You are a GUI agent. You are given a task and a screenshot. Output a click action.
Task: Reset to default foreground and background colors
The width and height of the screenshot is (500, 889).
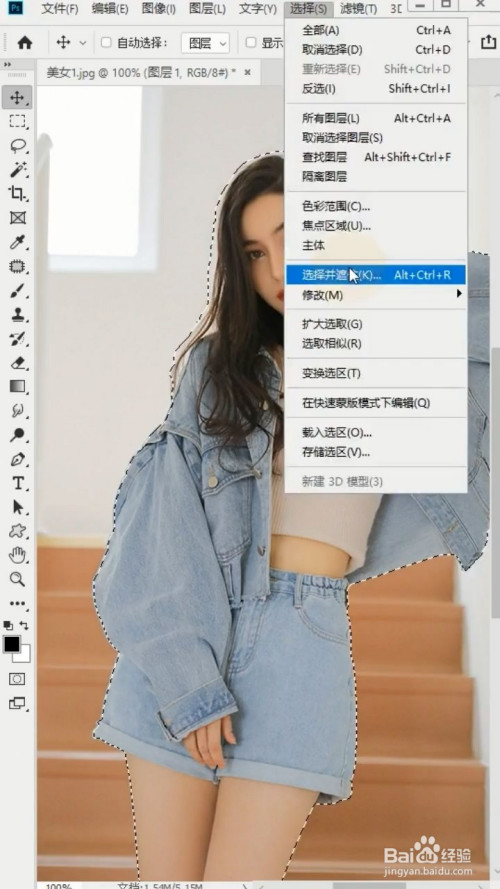pos(8,625)
